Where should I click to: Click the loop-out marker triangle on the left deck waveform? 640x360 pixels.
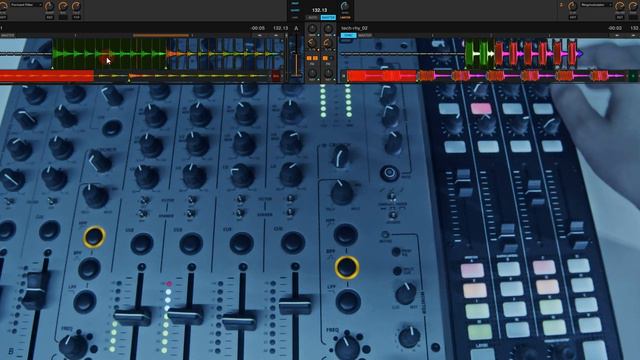166,68
